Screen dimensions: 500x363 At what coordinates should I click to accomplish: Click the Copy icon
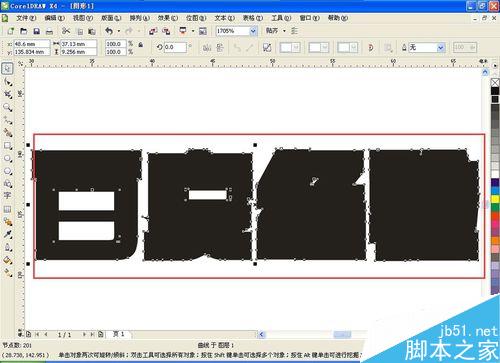tap(80, 31)
